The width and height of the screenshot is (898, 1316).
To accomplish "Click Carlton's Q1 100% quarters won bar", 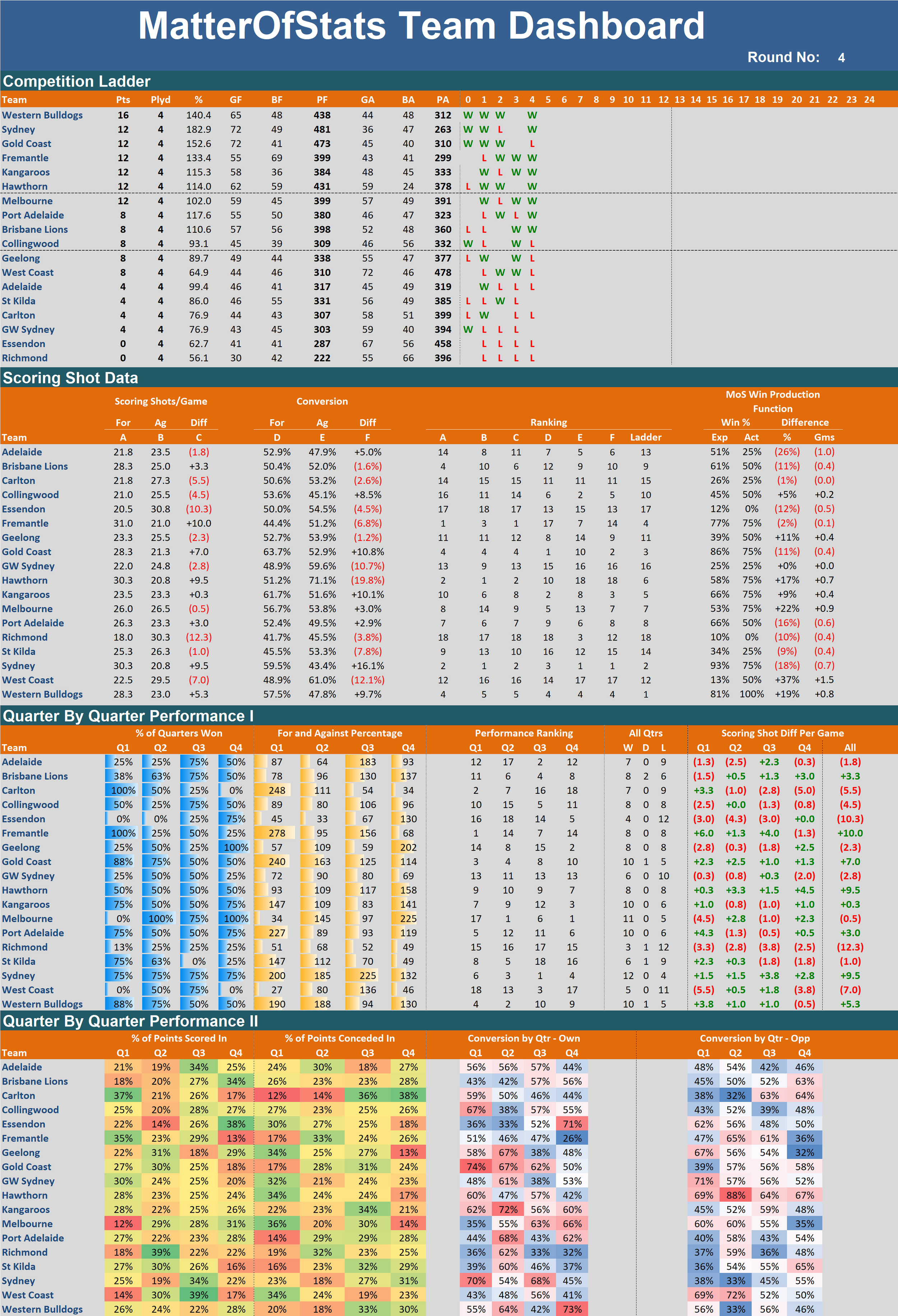I will [123, 791].
